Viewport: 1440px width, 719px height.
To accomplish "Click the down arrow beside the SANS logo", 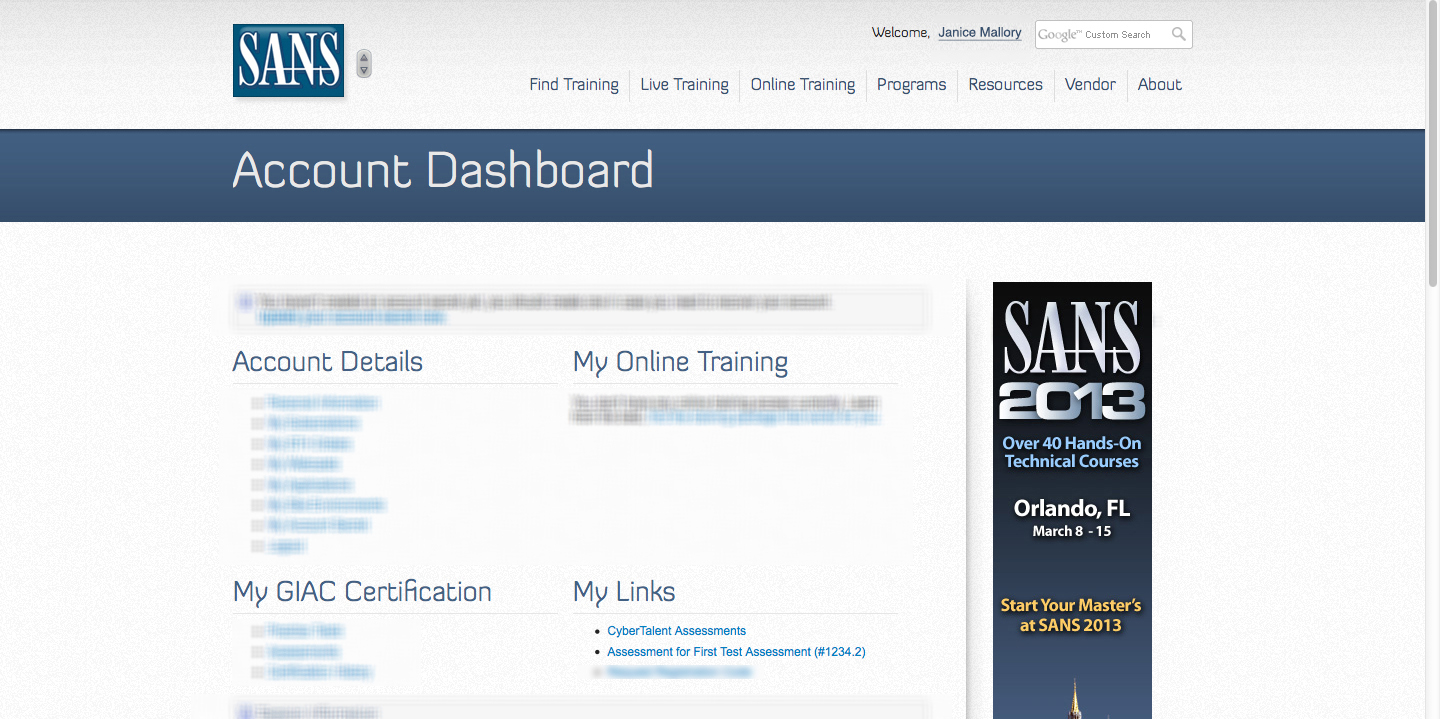I will (364, 70).
